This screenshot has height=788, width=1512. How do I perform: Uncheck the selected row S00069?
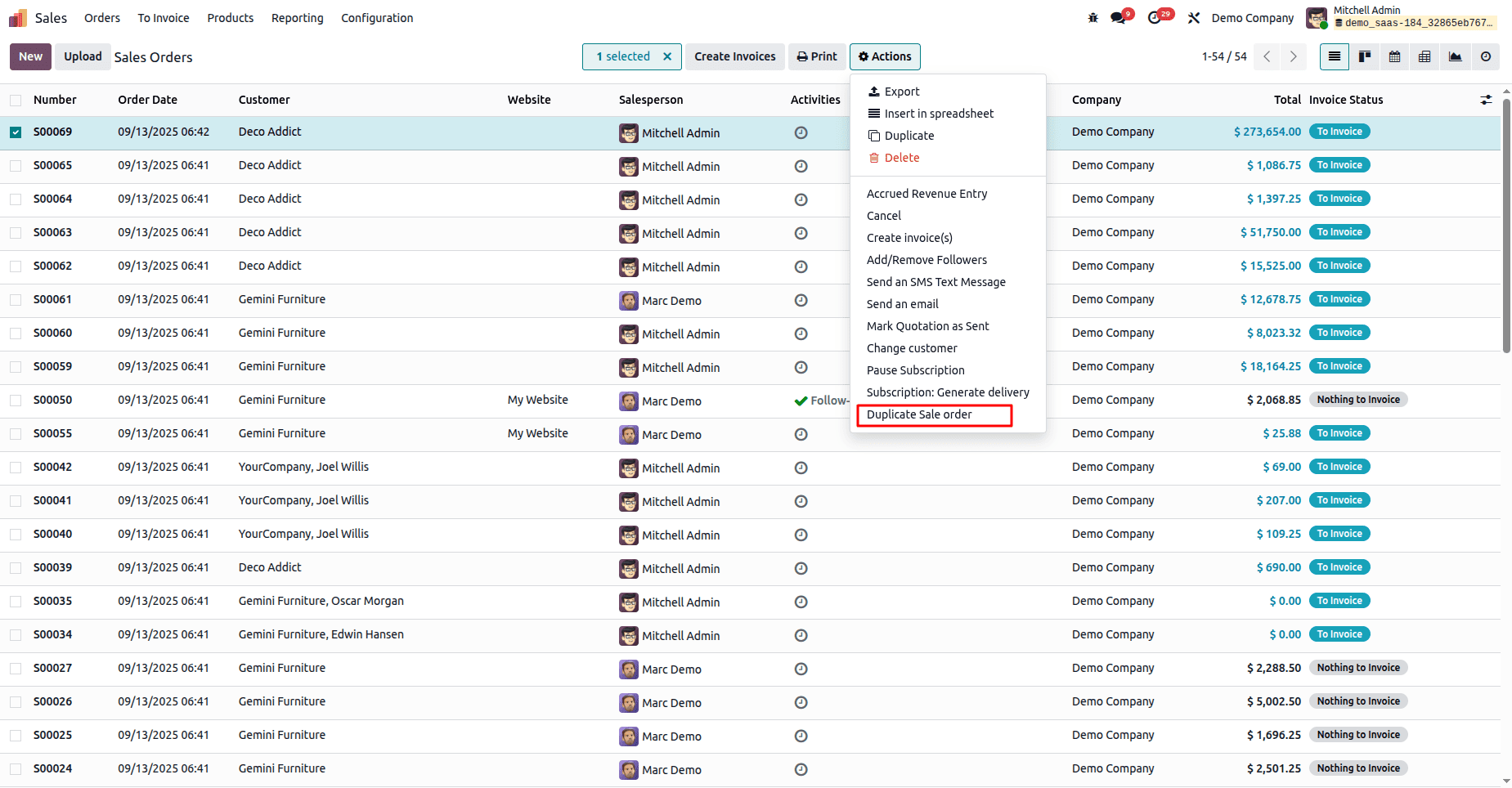click(16, 132)
